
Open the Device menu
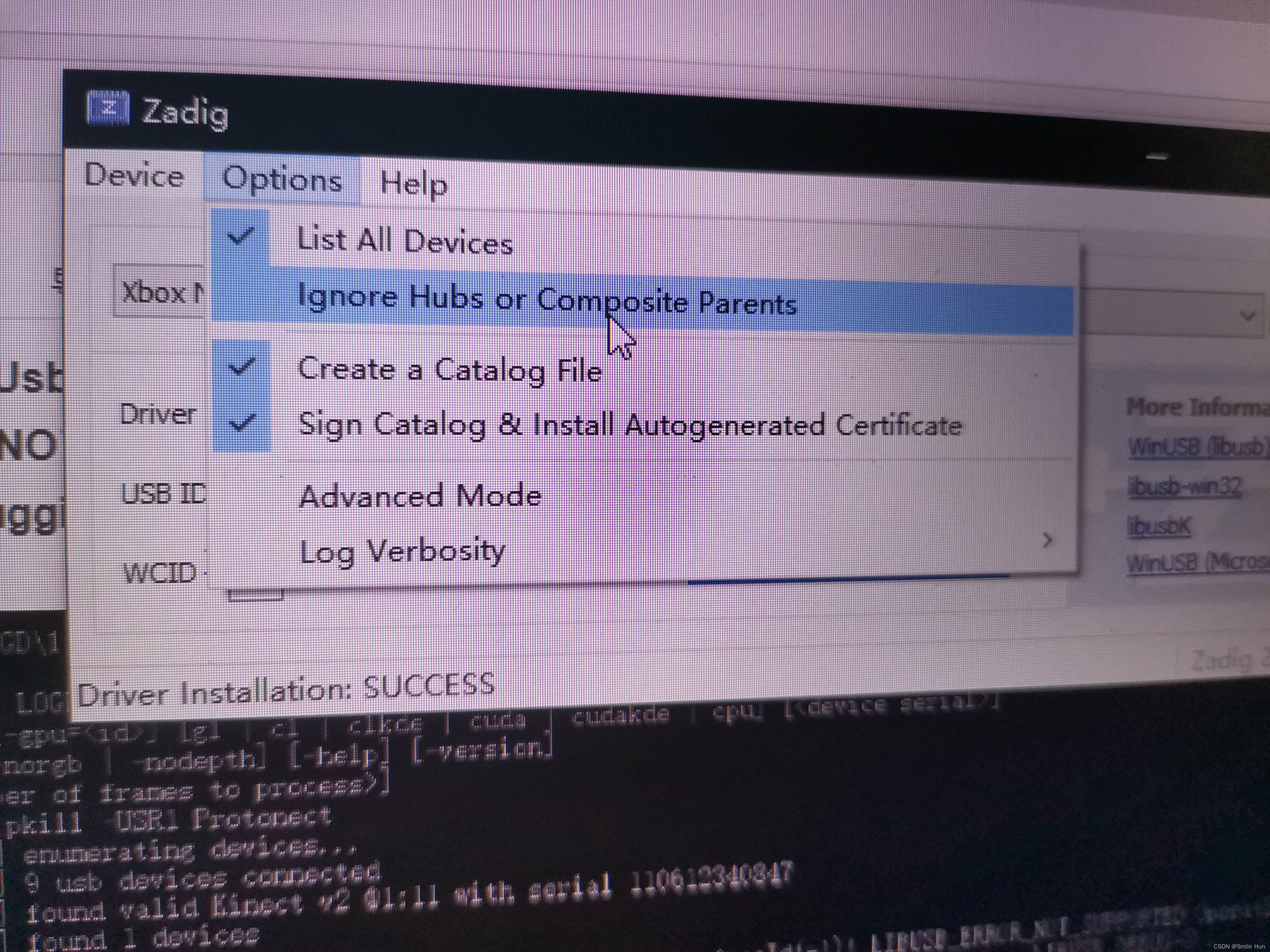pyautogui.click(x=134, y=175)
